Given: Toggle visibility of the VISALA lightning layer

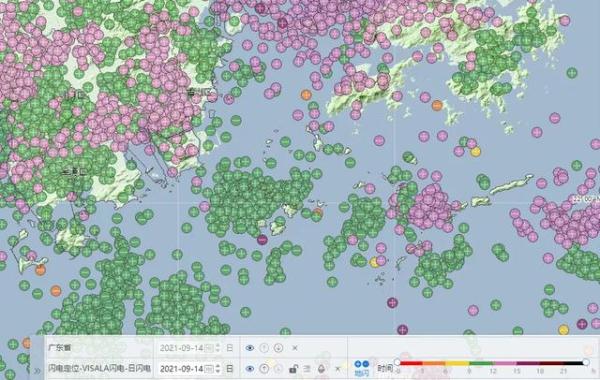Looking at the screenshot, I should tap(250, 369).
